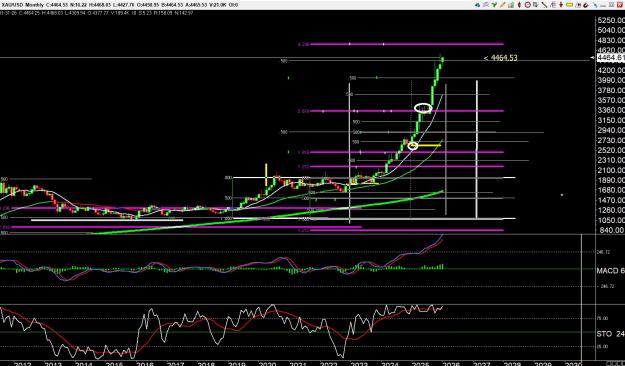Viewport: 625px width, 366px height.
Task: Click the 4830.00 price axis label
Action: tap(611, 41)
